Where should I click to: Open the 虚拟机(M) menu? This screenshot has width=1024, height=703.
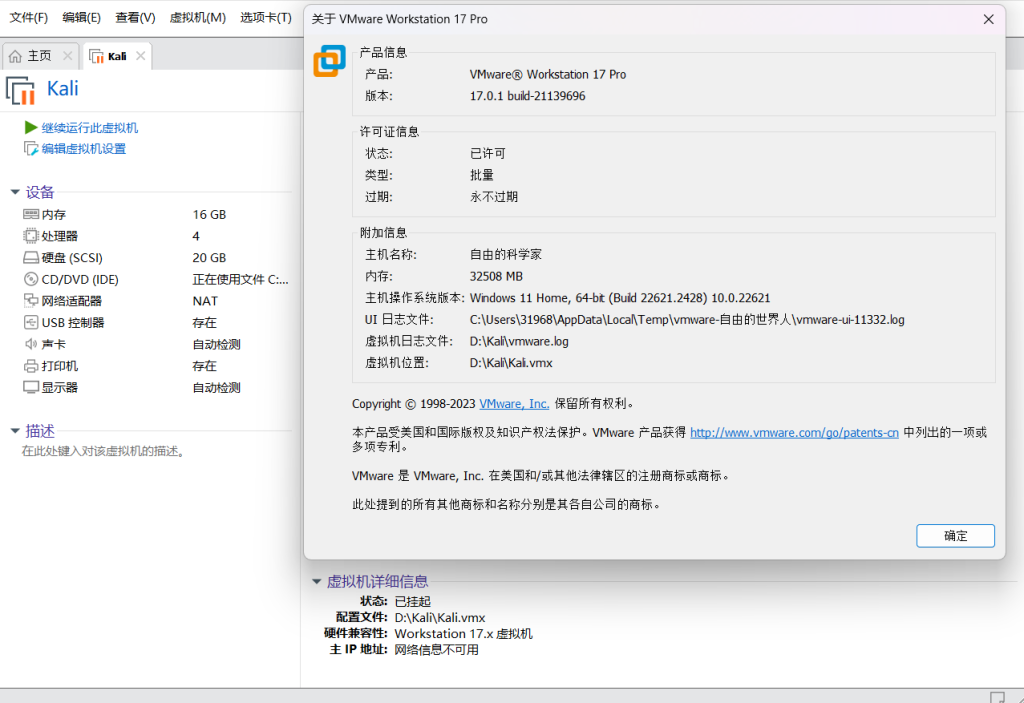[x=198, y=18]
